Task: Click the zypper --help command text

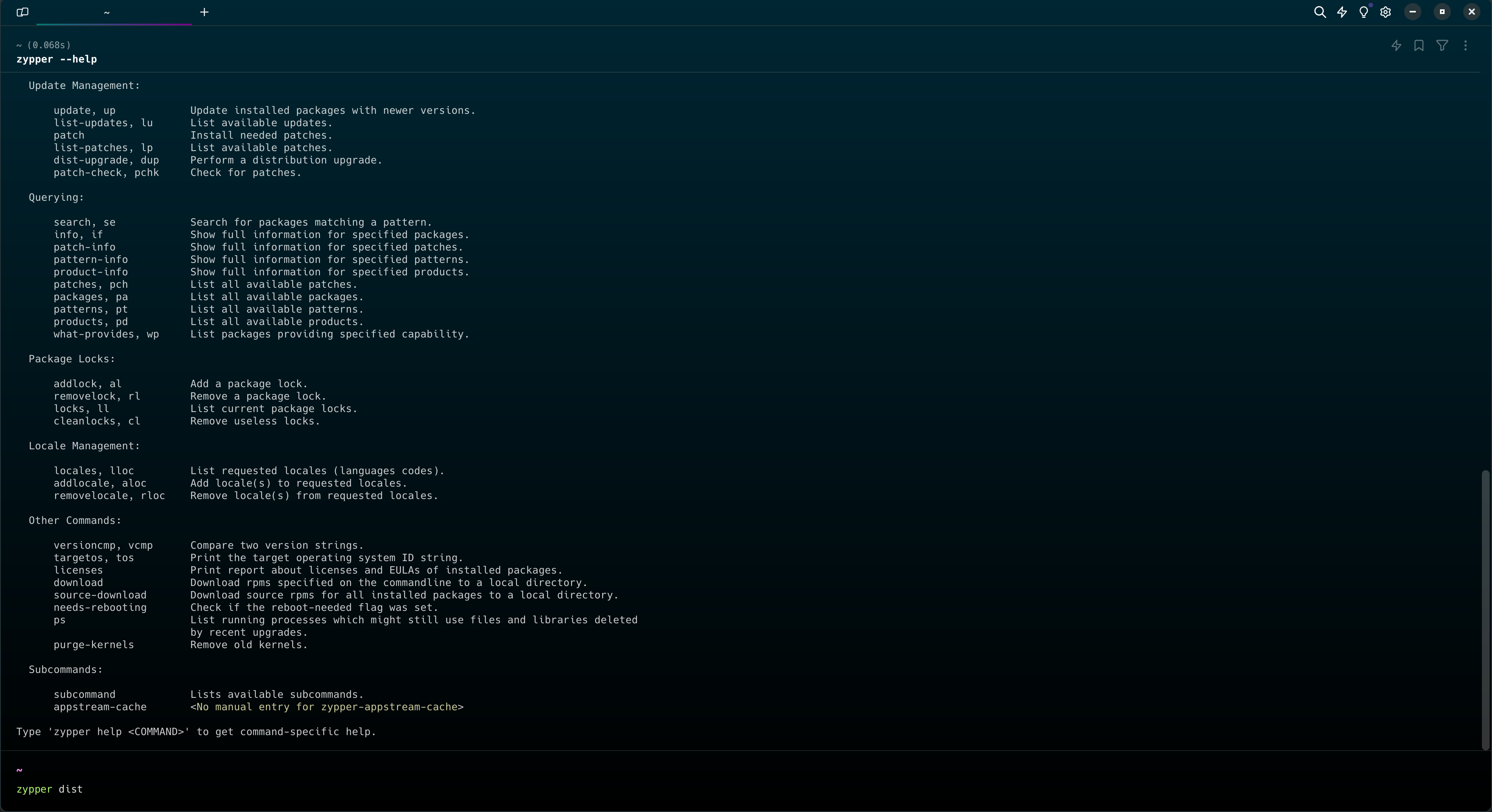Action: 56,59
